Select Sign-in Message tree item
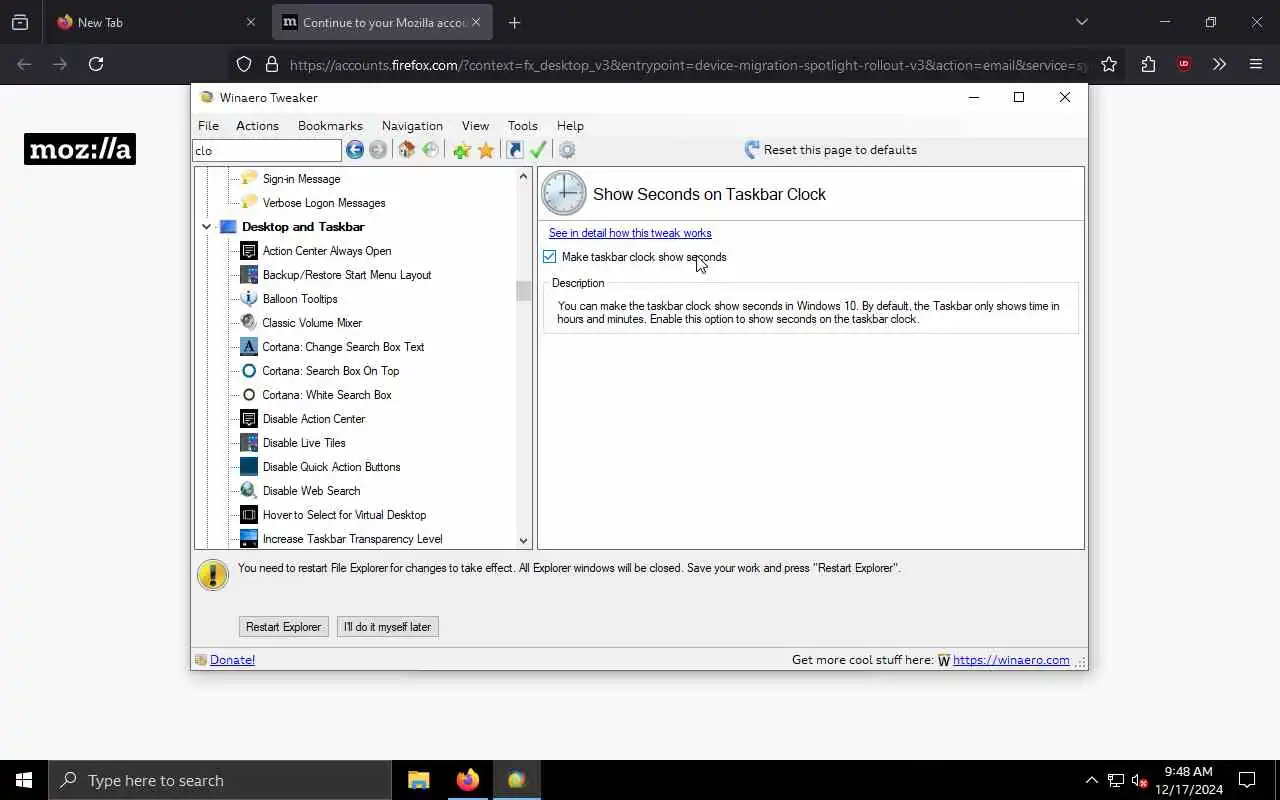Viewport: 1280px width, 800px height. [x=301, y=179]
